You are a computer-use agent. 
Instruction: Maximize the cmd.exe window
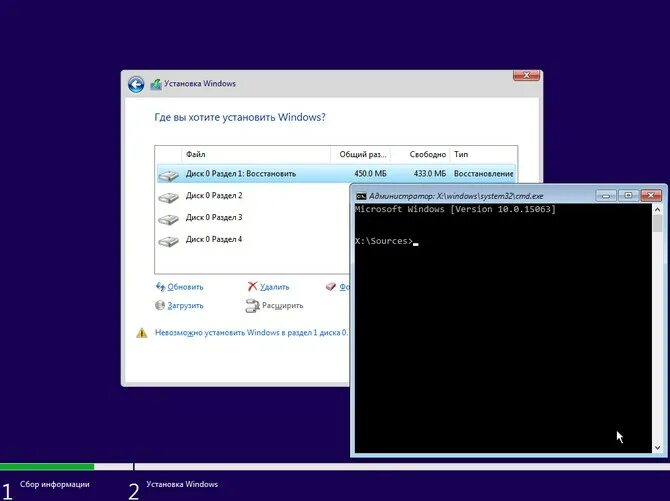(x=628, y=196)
